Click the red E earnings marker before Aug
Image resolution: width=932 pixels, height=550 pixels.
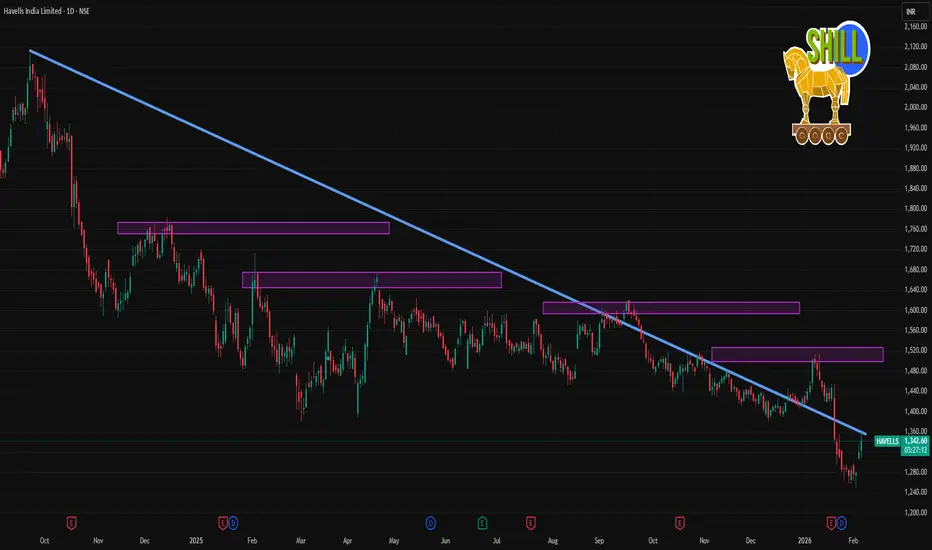(x=531, y=523)
